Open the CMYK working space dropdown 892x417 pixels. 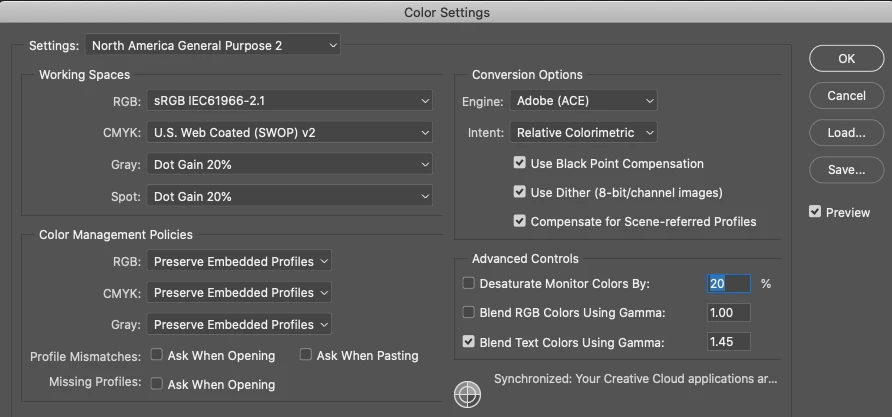pyautogui.click(x=290, y=132)
